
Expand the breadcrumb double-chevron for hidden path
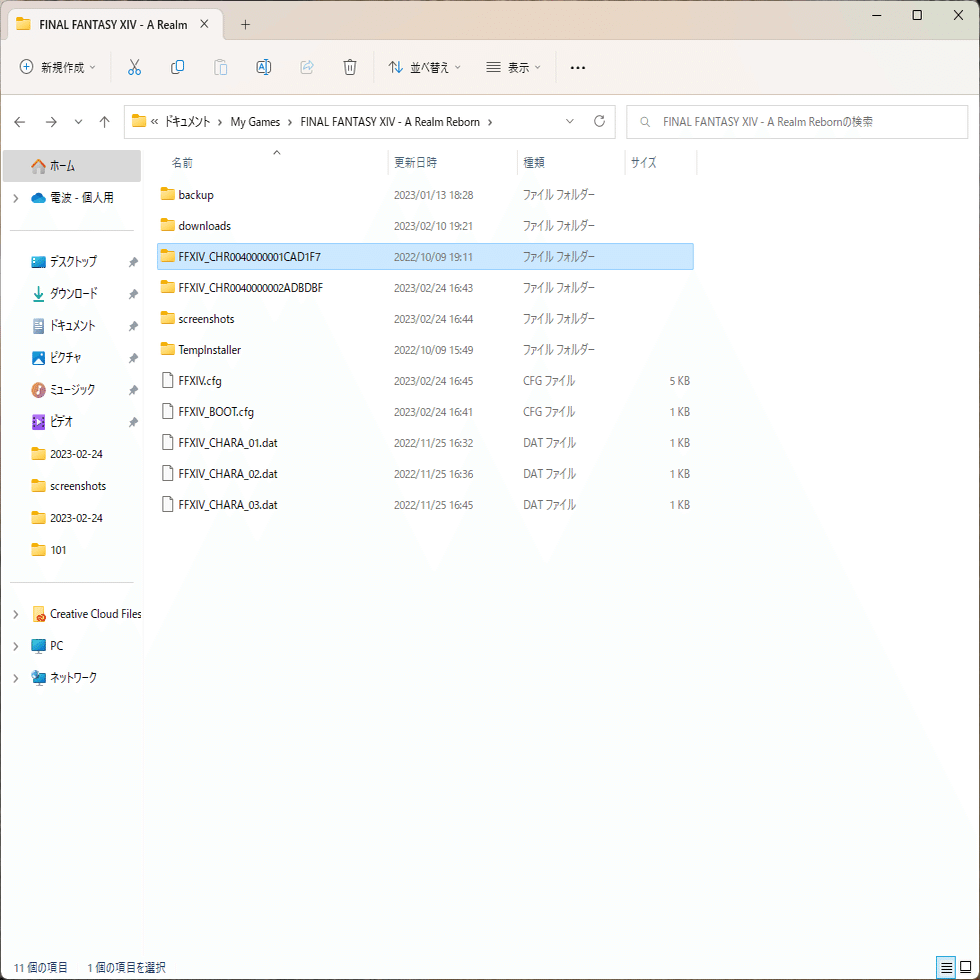(154, 122)
